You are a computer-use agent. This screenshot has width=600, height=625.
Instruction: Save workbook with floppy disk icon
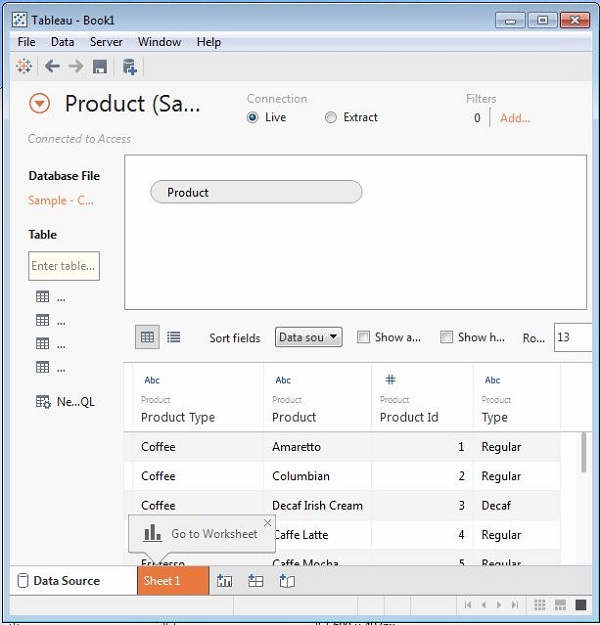(100, 67)
